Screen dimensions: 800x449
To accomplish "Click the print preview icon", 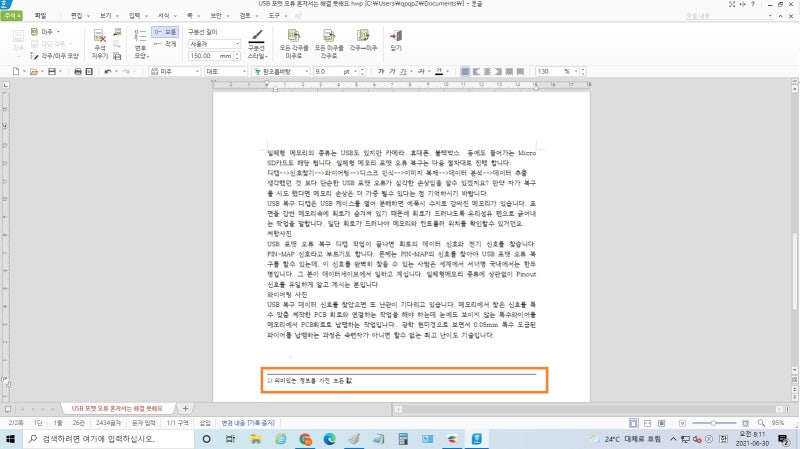I will (89, 71).
